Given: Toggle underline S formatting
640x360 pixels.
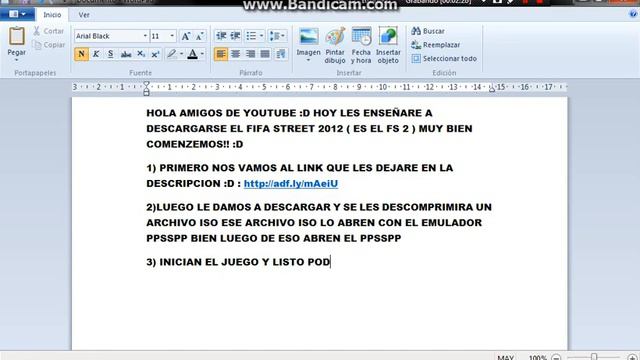Looking at the screenshot, I should [x=111, y=54].
